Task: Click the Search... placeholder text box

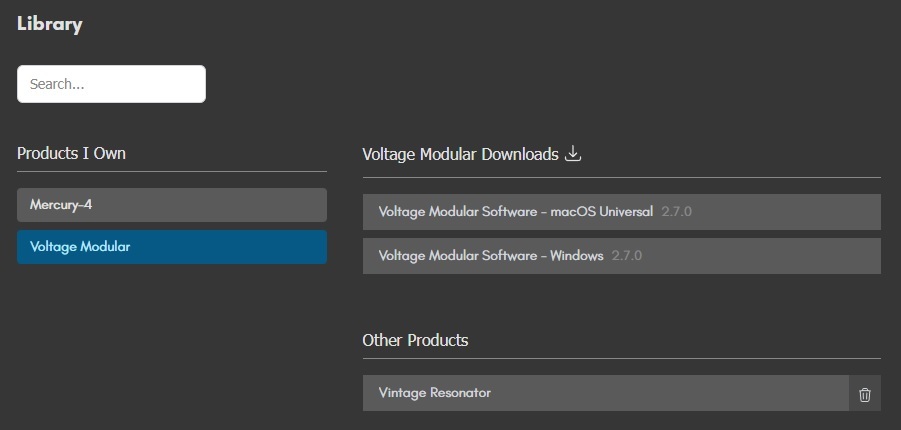Action: (x=111, y=84)
